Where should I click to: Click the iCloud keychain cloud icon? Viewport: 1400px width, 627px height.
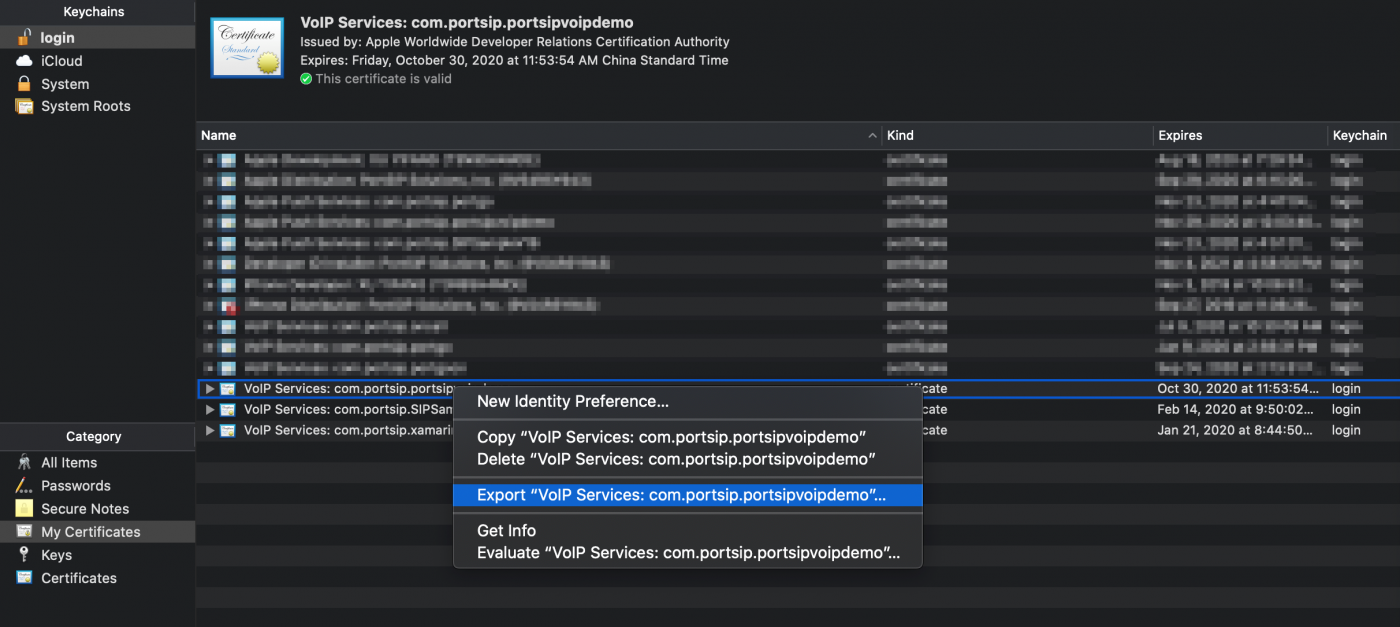click(24, 61)
